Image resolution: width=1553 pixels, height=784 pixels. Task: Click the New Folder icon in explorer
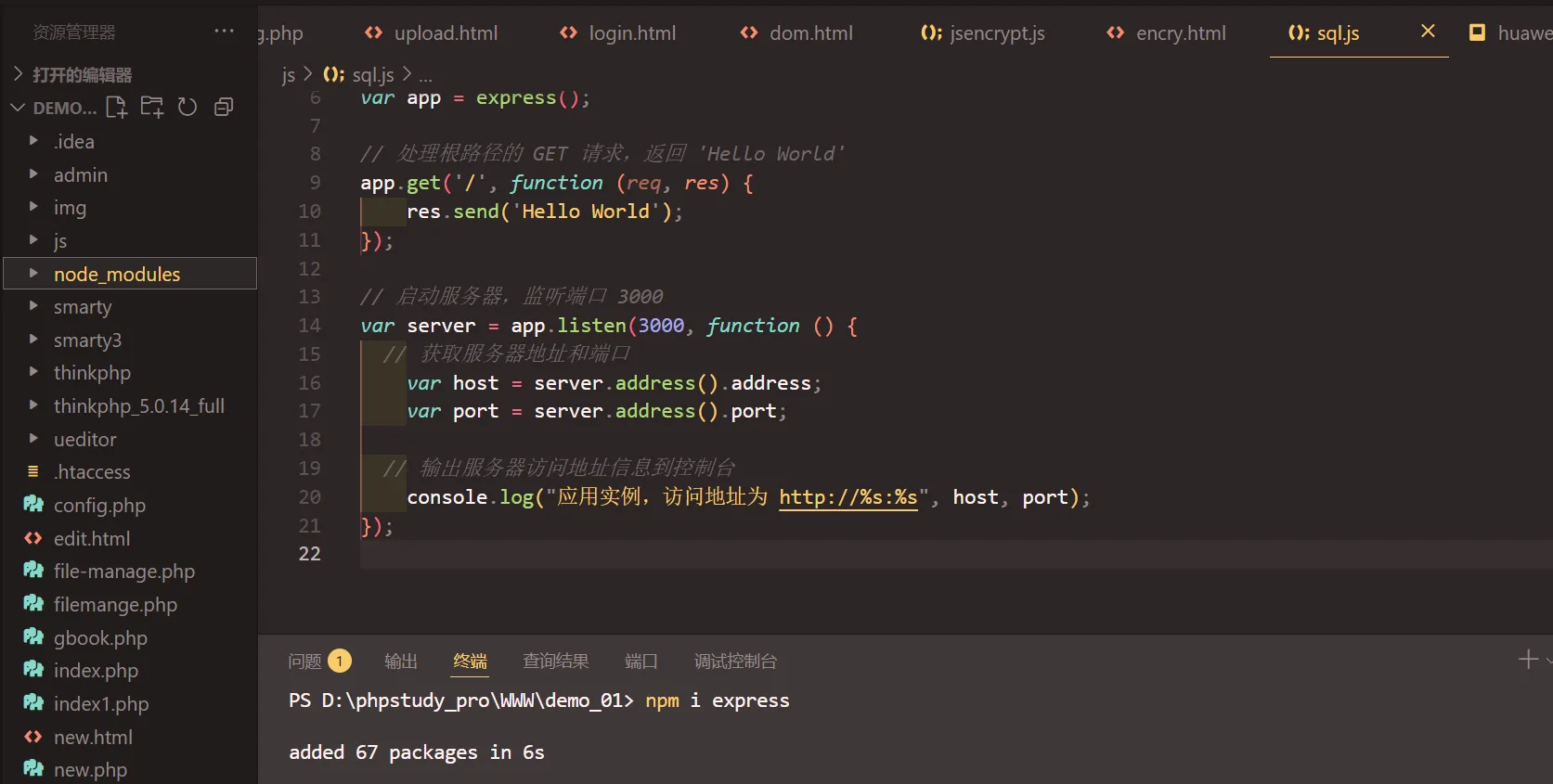tap(151, 108)
